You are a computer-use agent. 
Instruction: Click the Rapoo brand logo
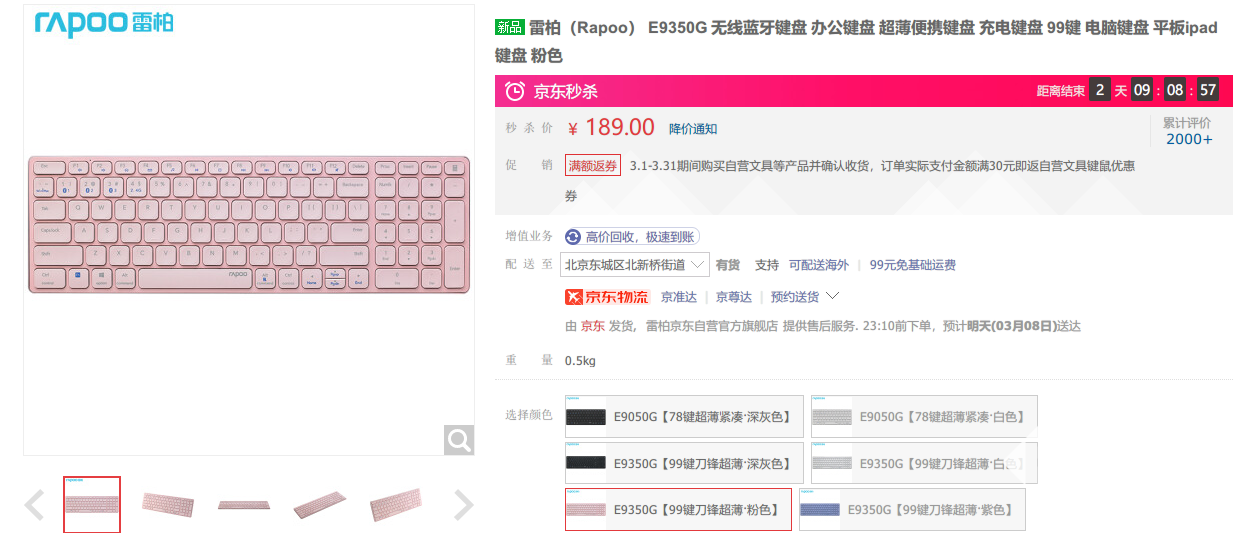[103, 23]
